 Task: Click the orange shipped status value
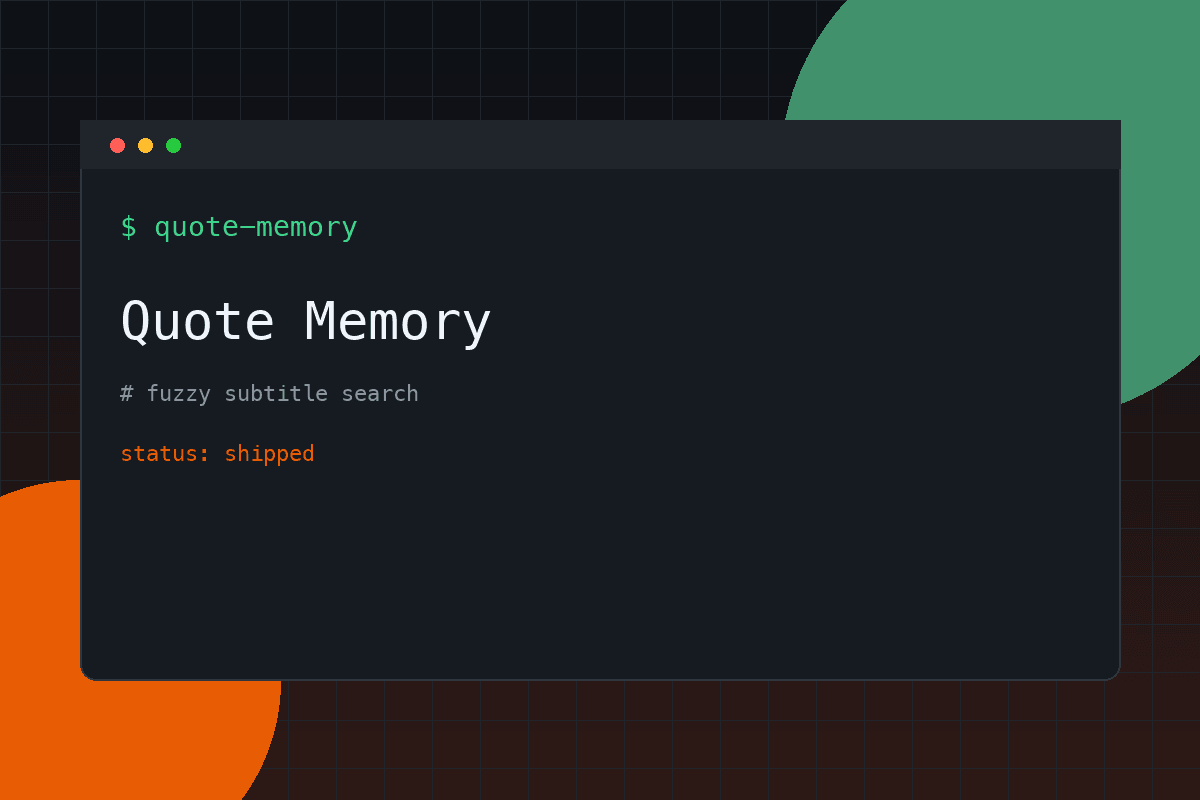269,454
